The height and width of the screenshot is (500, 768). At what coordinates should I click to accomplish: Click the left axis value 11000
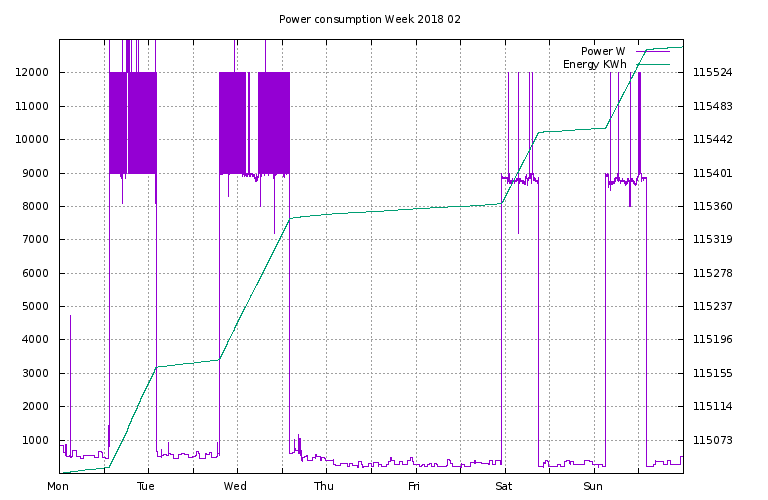32,106
